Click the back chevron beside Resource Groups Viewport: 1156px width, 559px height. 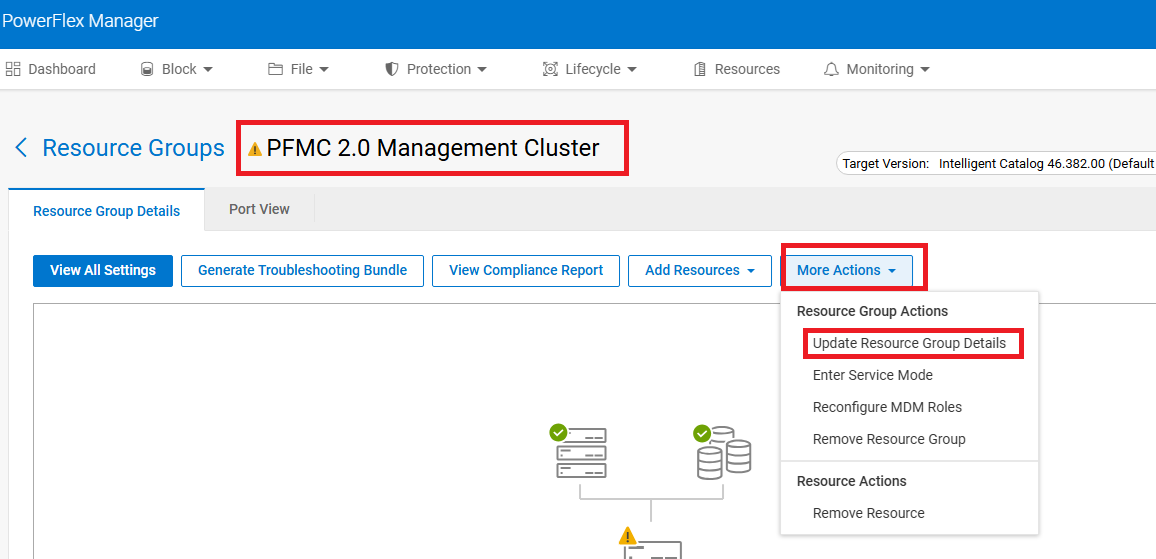coord(21,148)
